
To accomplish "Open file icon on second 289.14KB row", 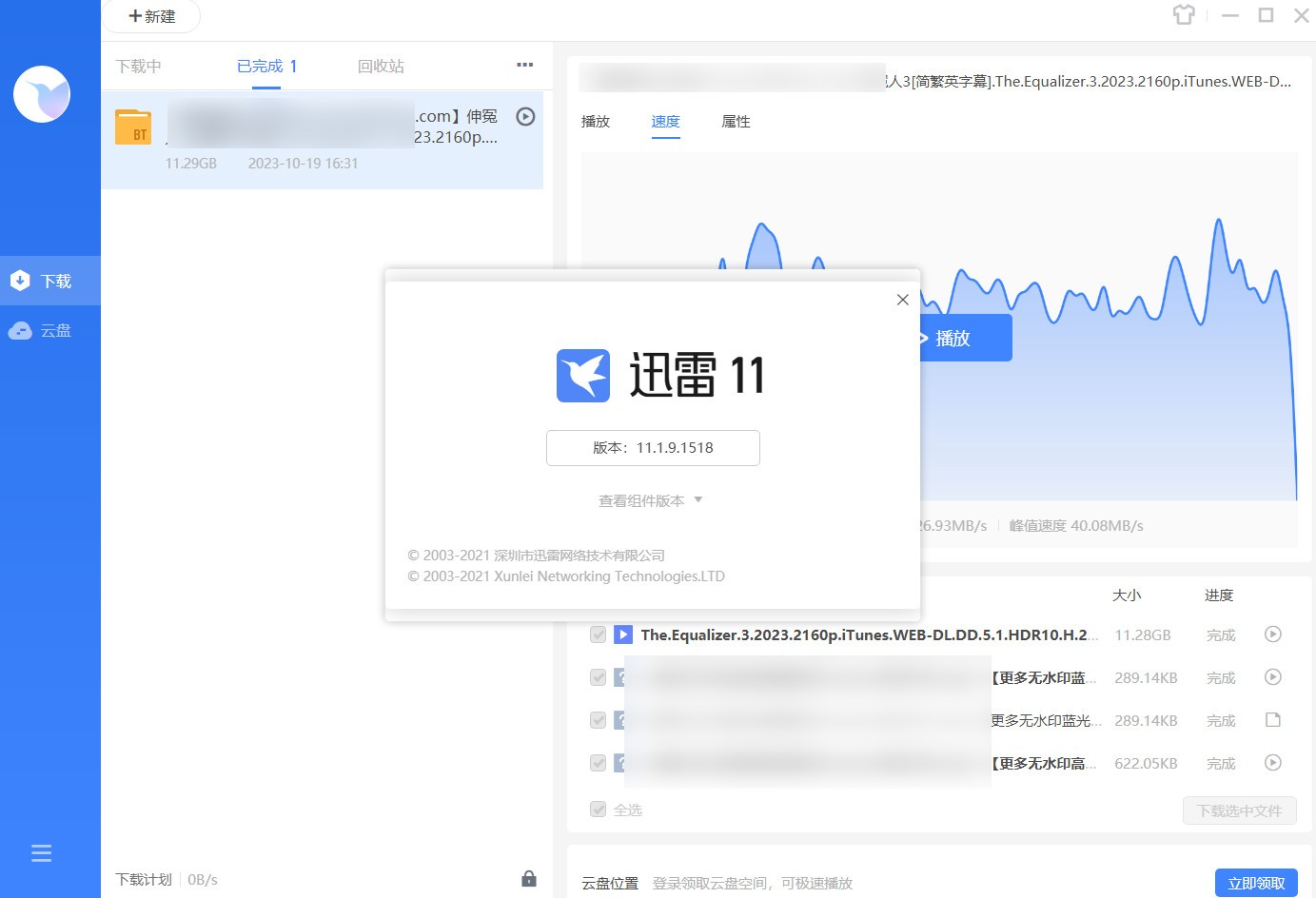I will click(x=1273, y=720).
